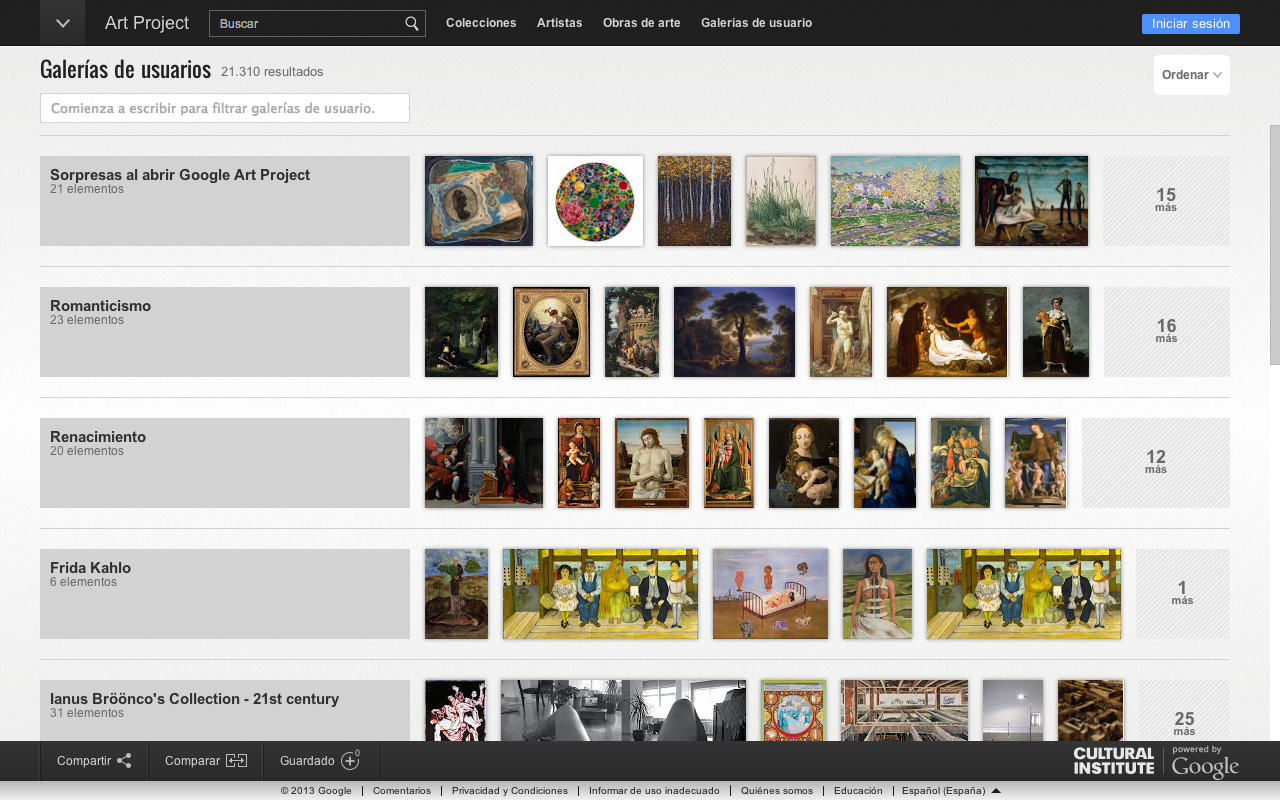Open Informar de uso inadecuado link
1280x800 pixels.
click(x=654, y=790)
